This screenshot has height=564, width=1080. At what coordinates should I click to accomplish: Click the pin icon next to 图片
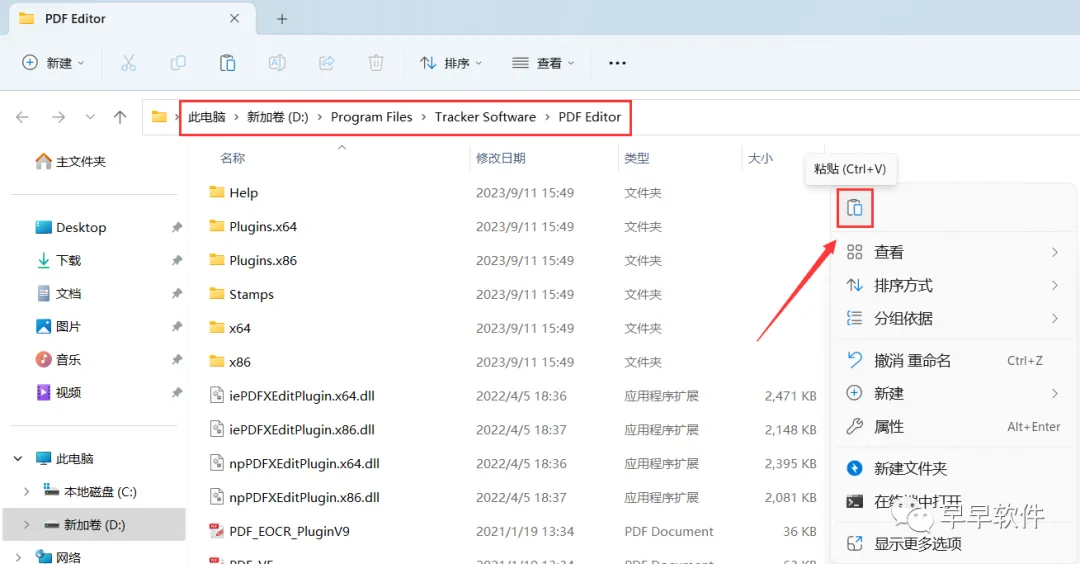[x=176, y=326]
